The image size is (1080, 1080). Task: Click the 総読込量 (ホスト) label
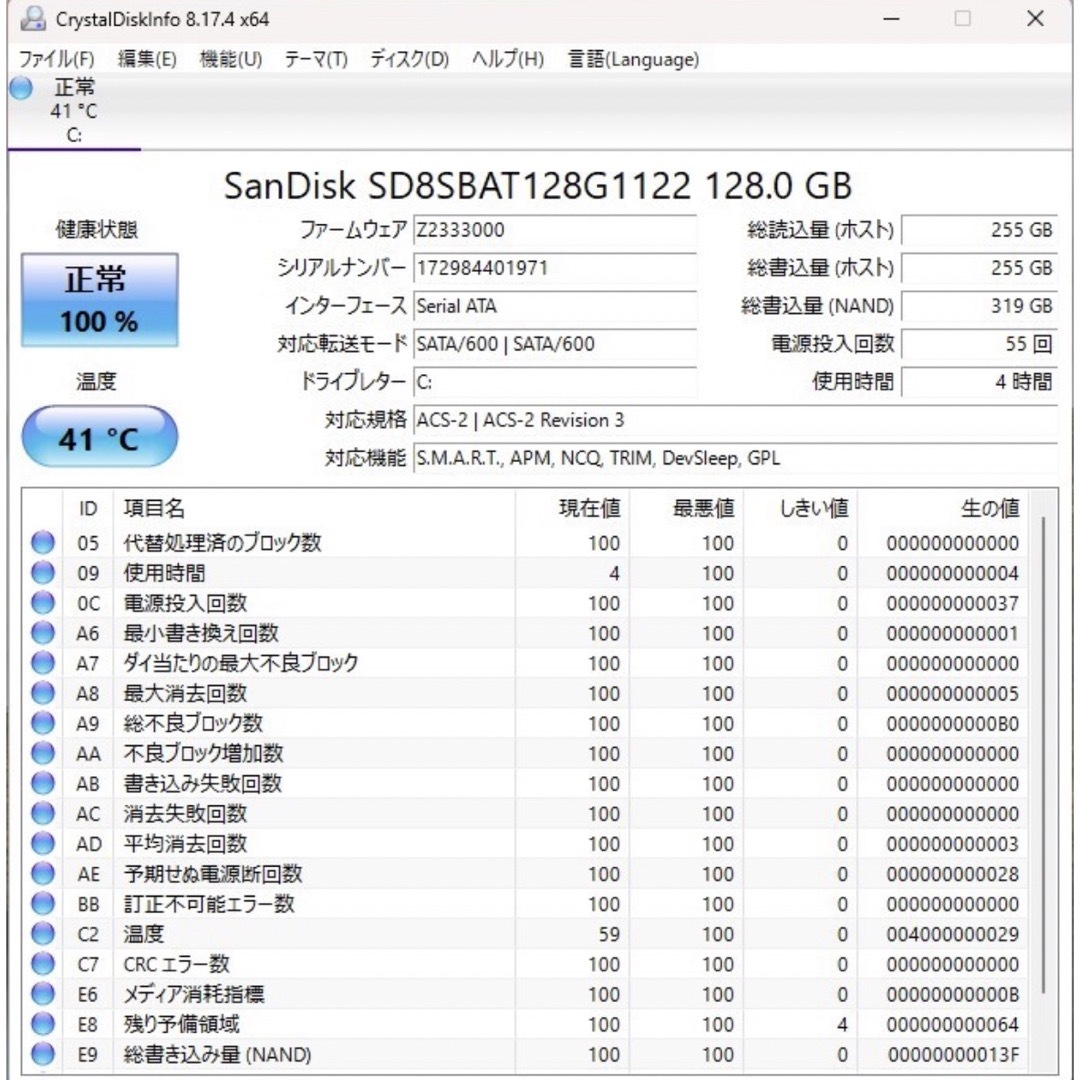pyautogui.click(x=820, y=230)
